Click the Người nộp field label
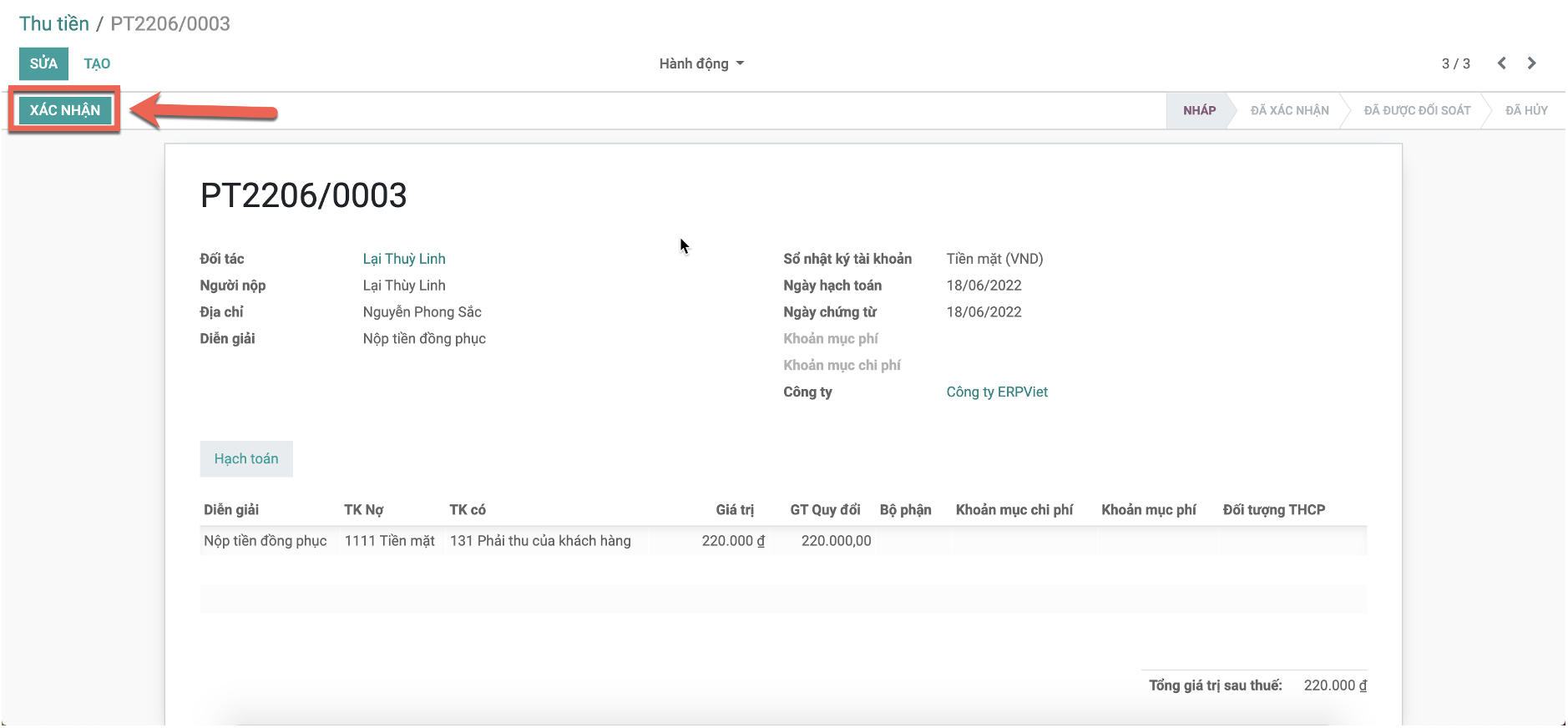1568x728 pixels. coord(233,286)
